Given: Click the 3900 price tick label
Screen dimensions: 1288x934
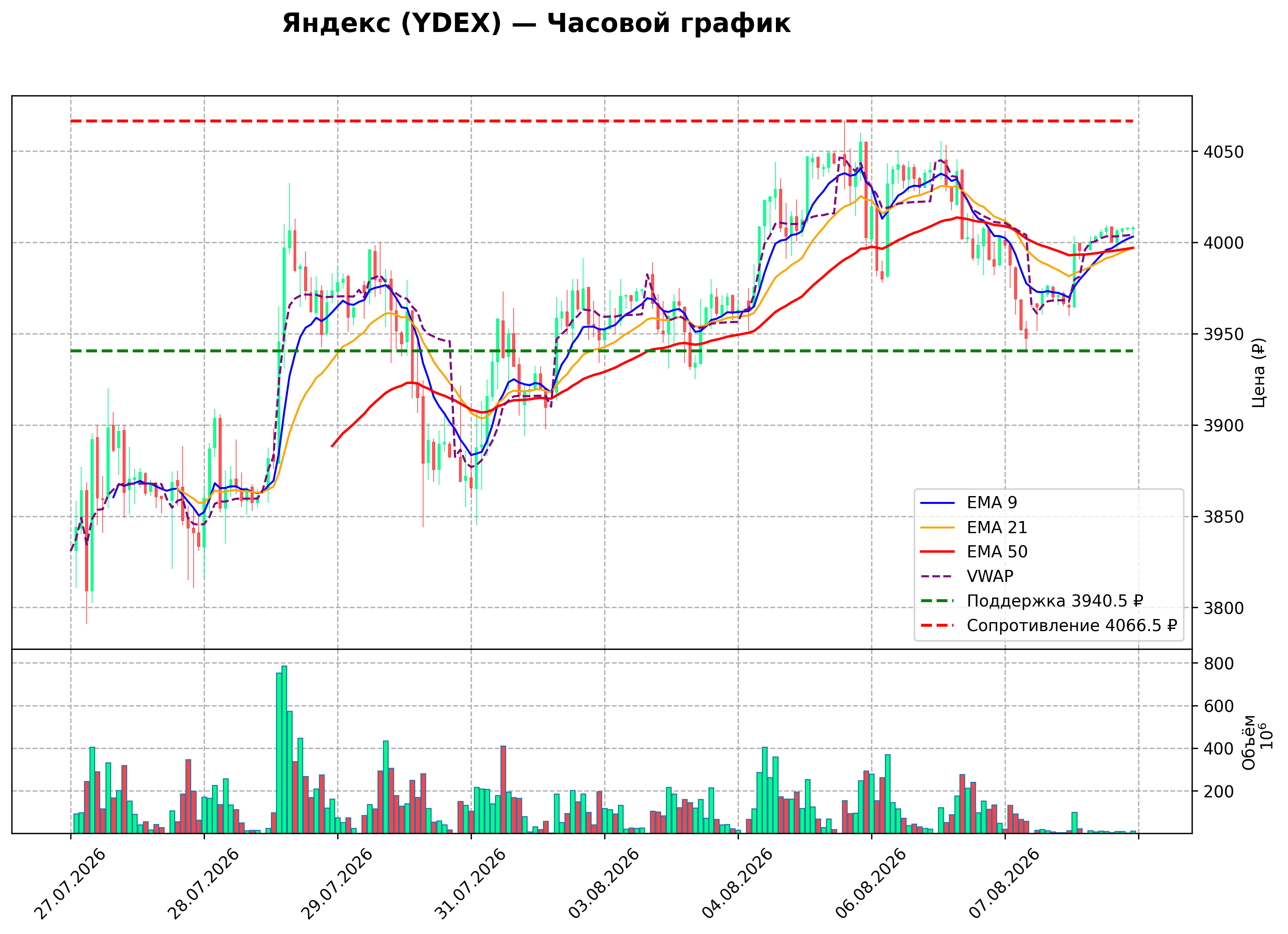Looking at the screenshot, I should pyautogui.click(x=1223, y=425).
